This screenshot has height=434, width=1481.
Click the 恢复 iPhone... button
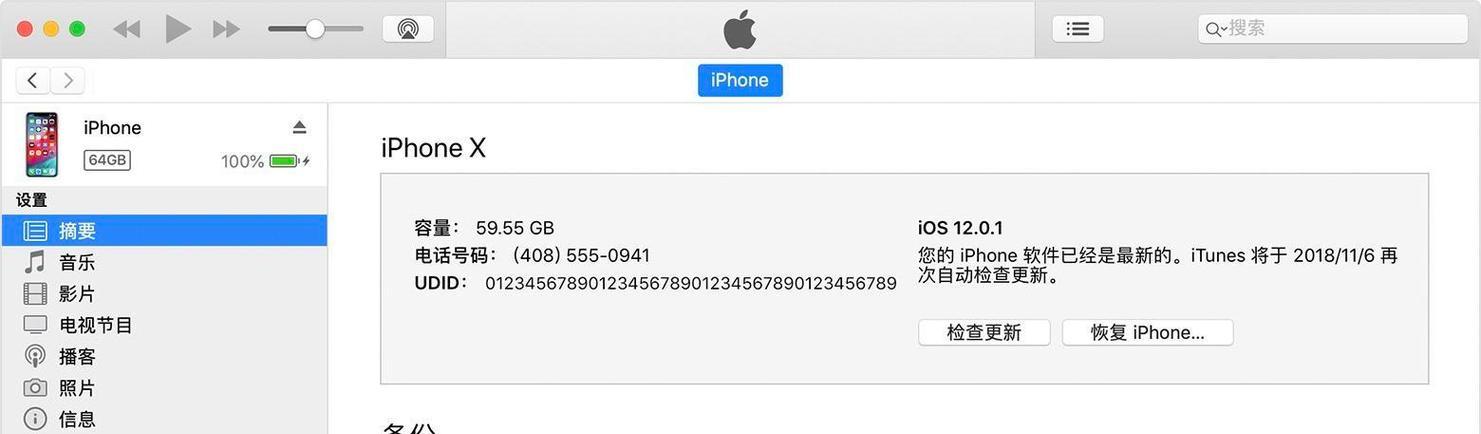point(1147,333)
